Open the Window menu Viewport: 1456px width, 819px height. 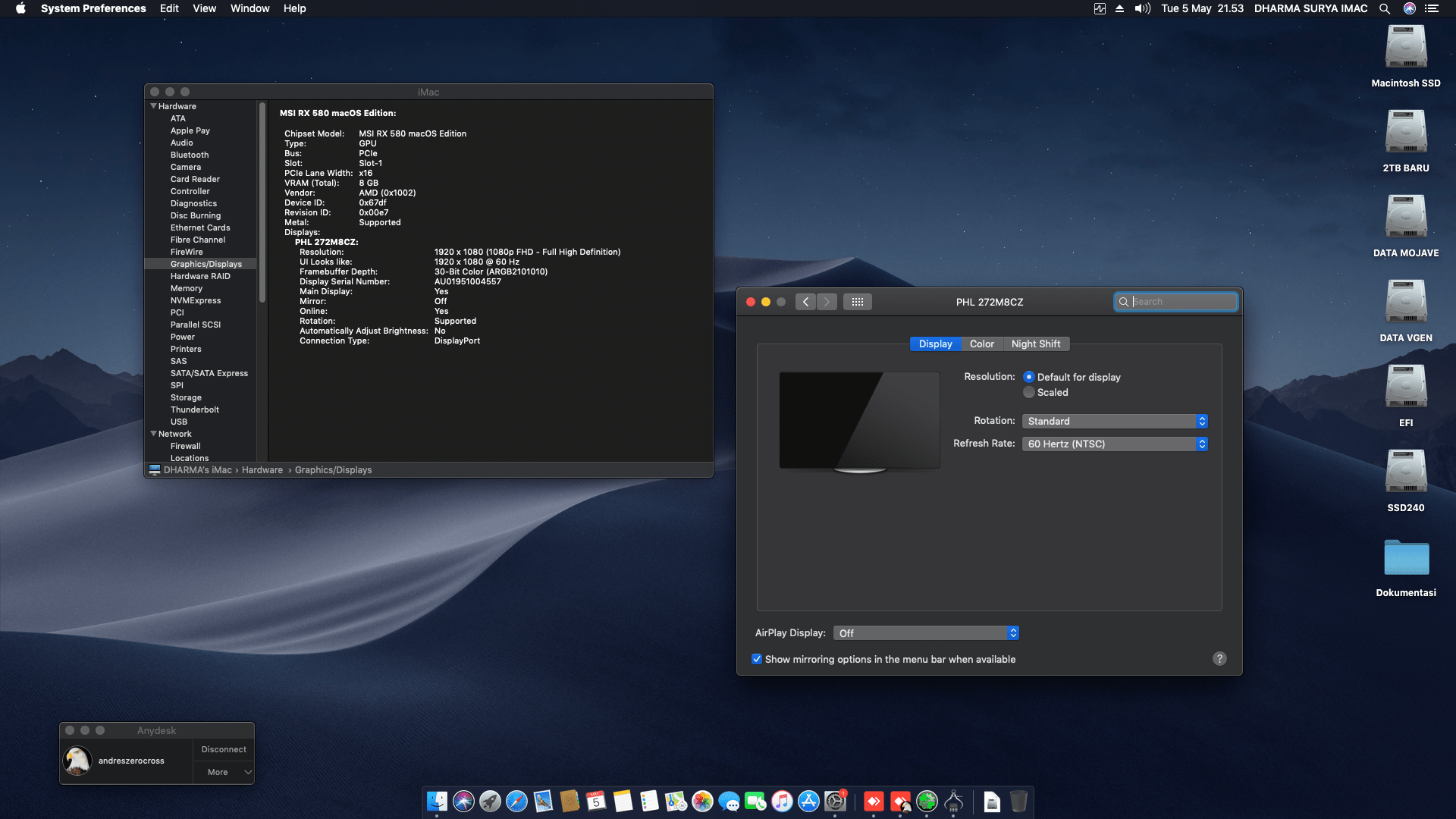tap(249, 8)
